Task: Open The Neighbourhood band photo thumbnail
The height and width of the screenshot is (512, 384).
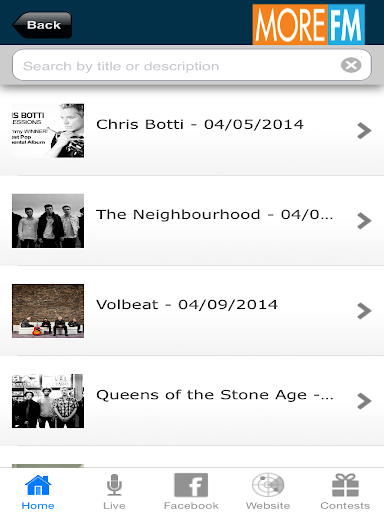Action: [x=48, y=221]
